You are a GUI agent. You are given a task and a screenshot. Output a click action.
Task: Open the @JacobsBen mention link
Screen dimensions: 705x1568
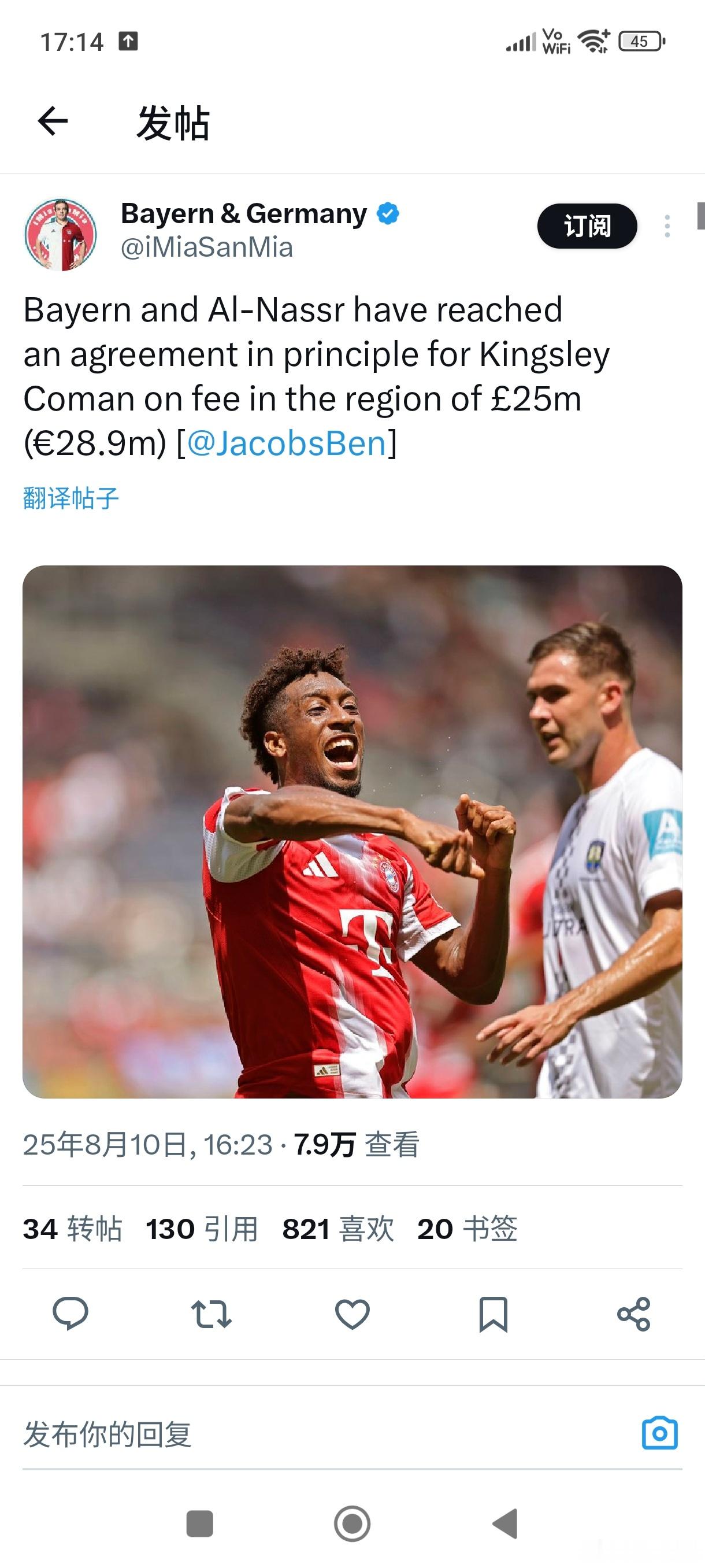287,442
